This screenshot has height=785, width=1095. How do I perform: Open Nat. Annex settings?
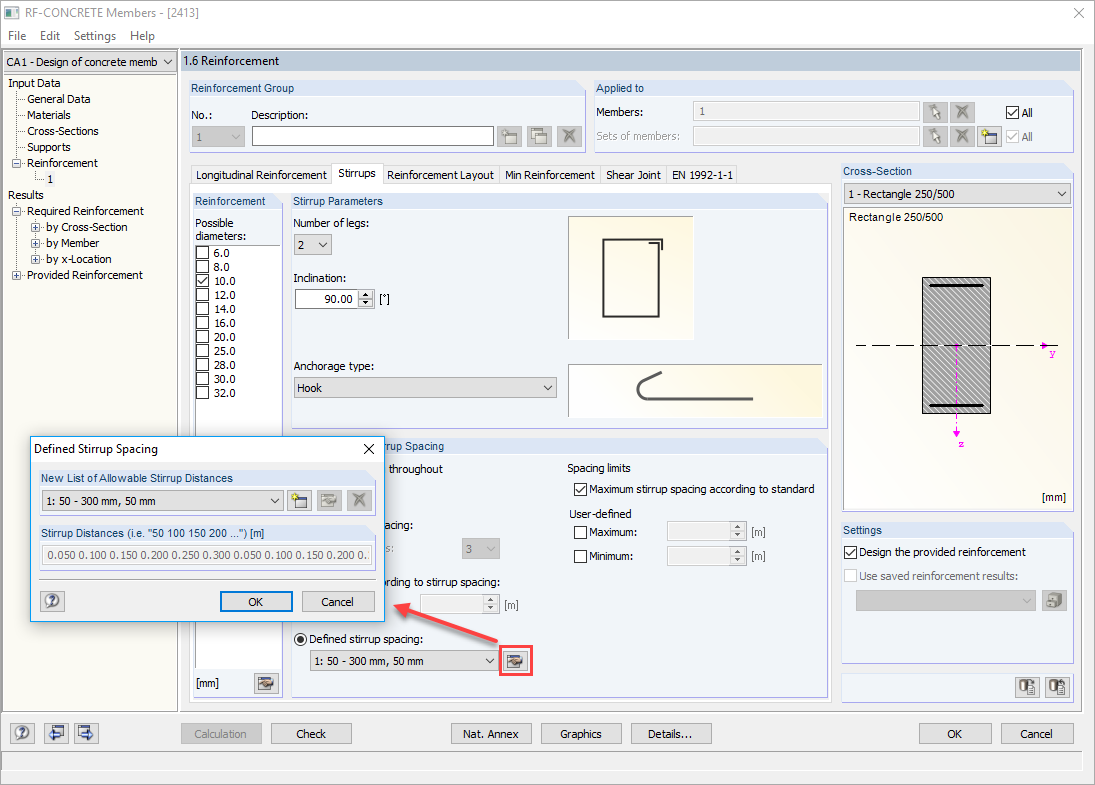(x=491, y=733)
